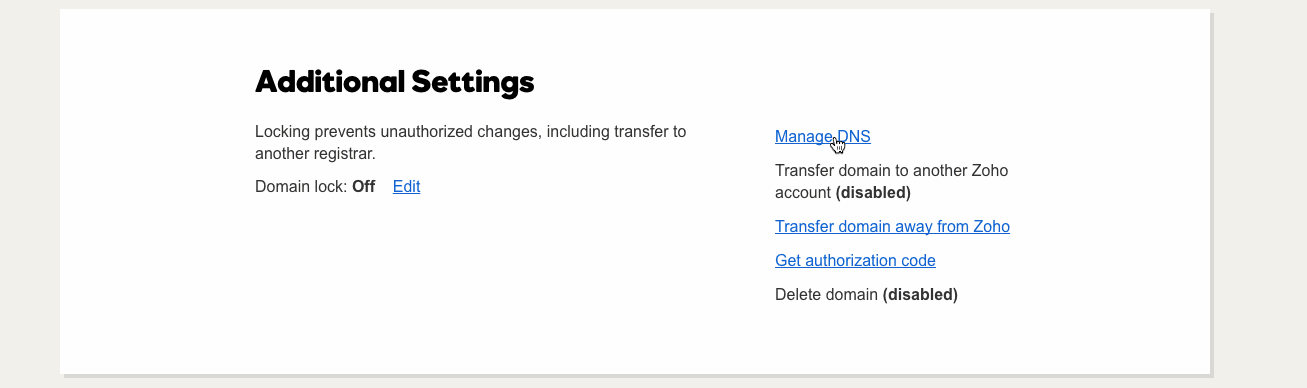Click 'account (disabled)' text line
This screenshot has height=388, width=1307.
pyautogui.click(x=843, y=192)
